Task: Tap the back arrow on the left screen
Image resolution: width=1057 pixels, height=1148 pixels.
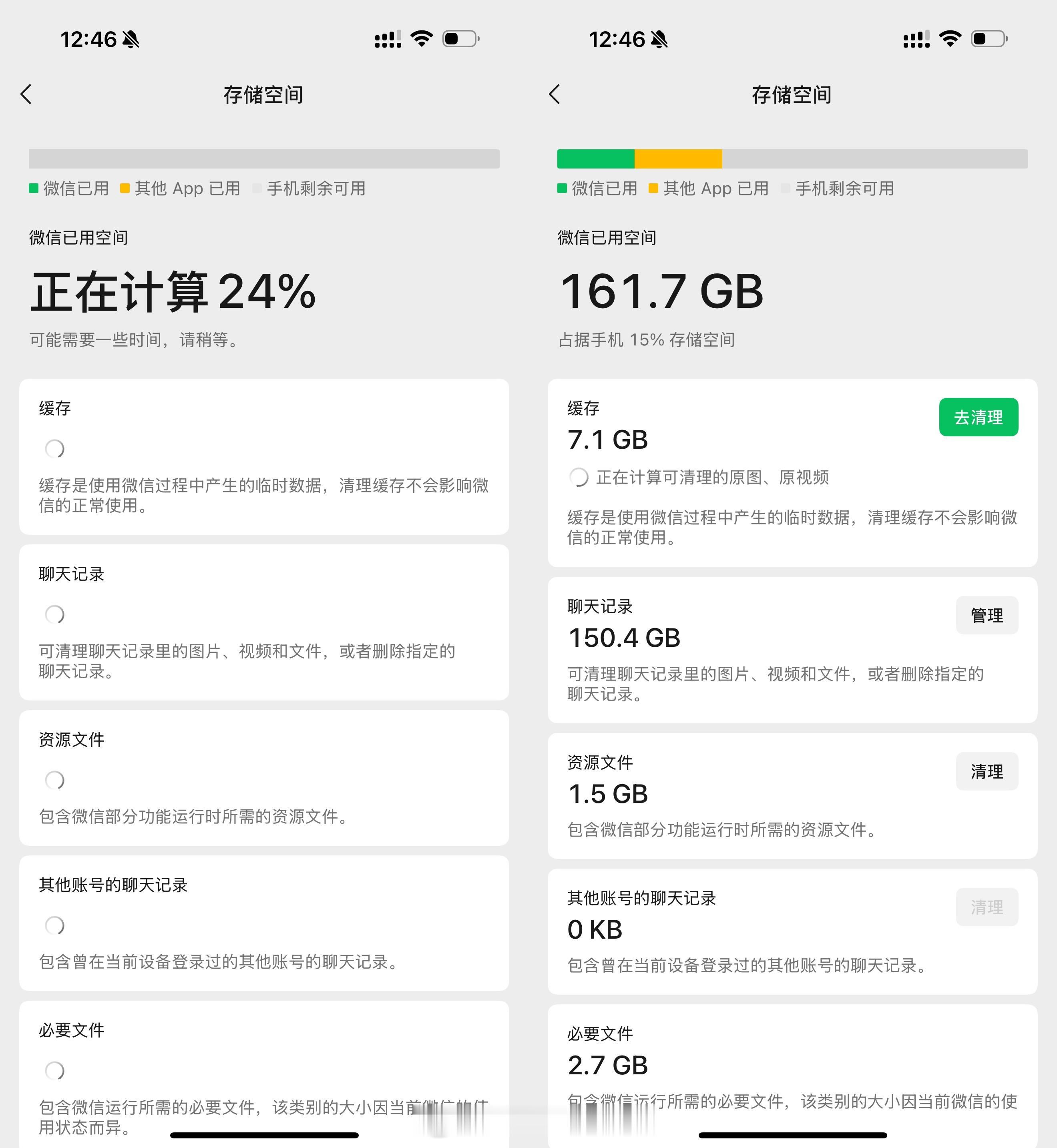Action: (x=26, y=94)
